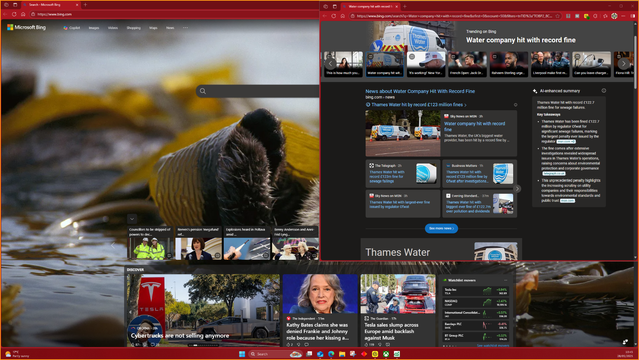The image size is (639, 360).
Task: Expand more news cards with right chevron
Action: (517, 189)
